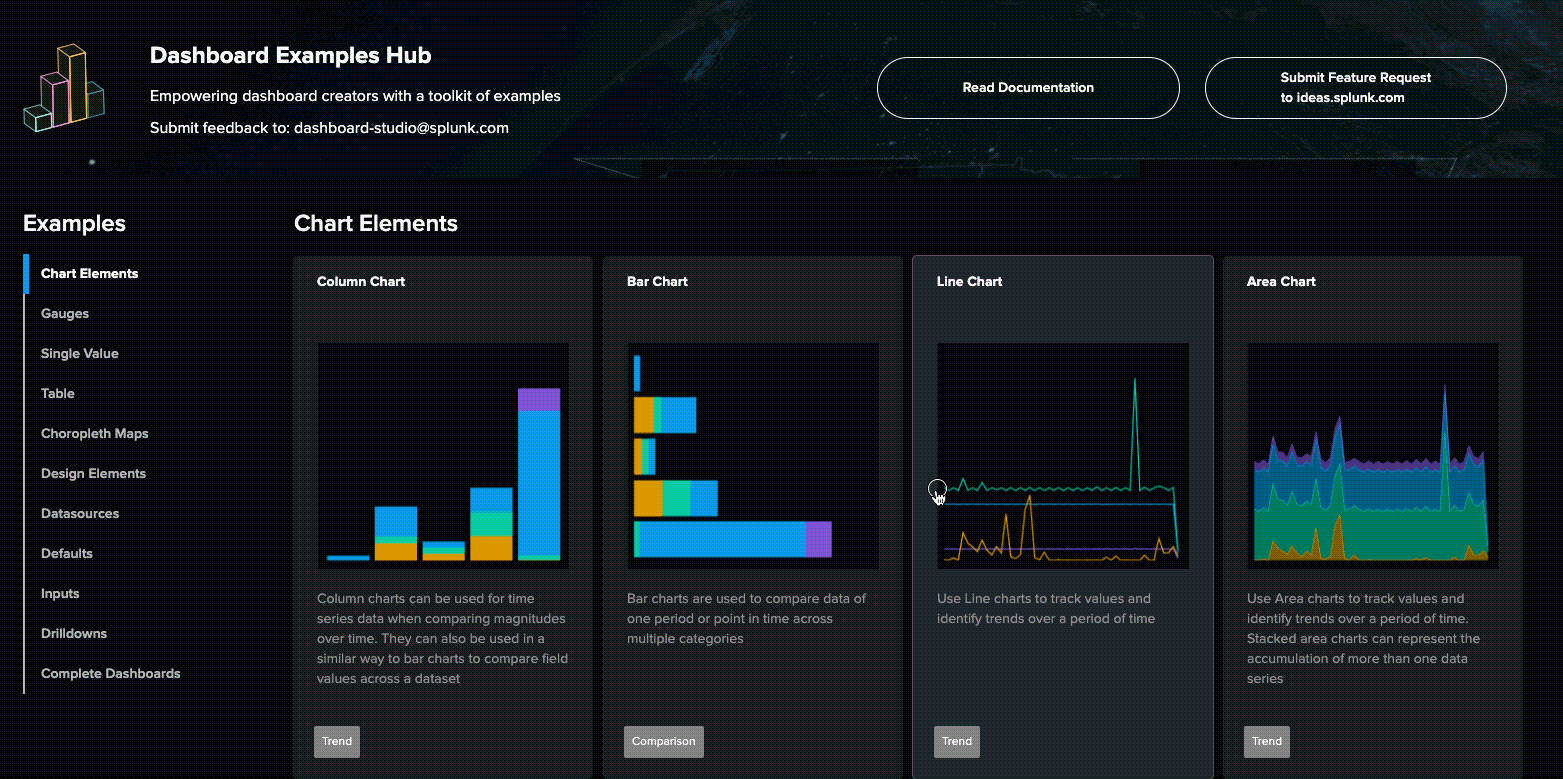Click the Comparison tag on Bar Chart

(x=663, y=741)
